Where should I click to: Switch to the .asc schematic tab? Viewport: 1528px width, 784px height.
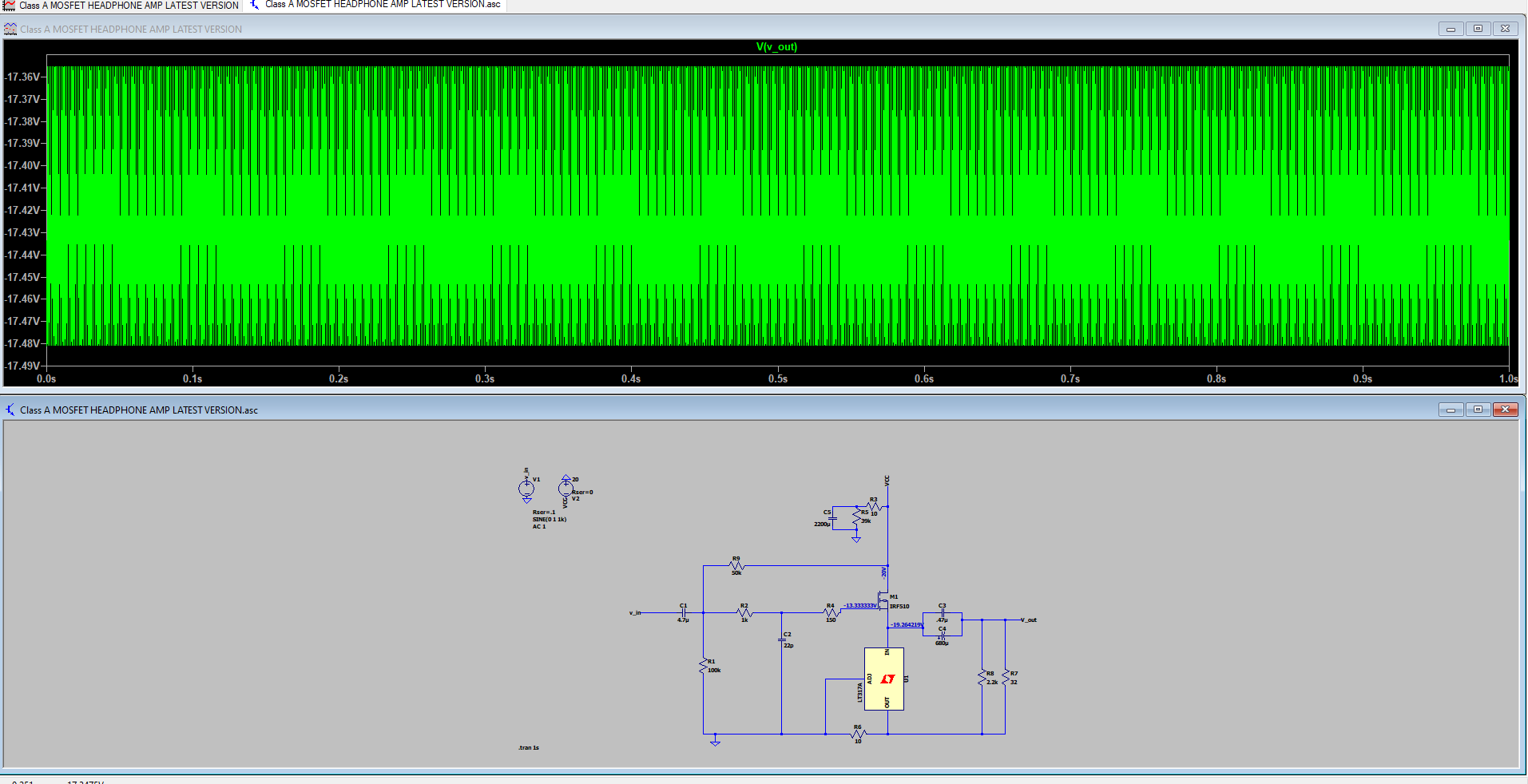pos(375,5)
